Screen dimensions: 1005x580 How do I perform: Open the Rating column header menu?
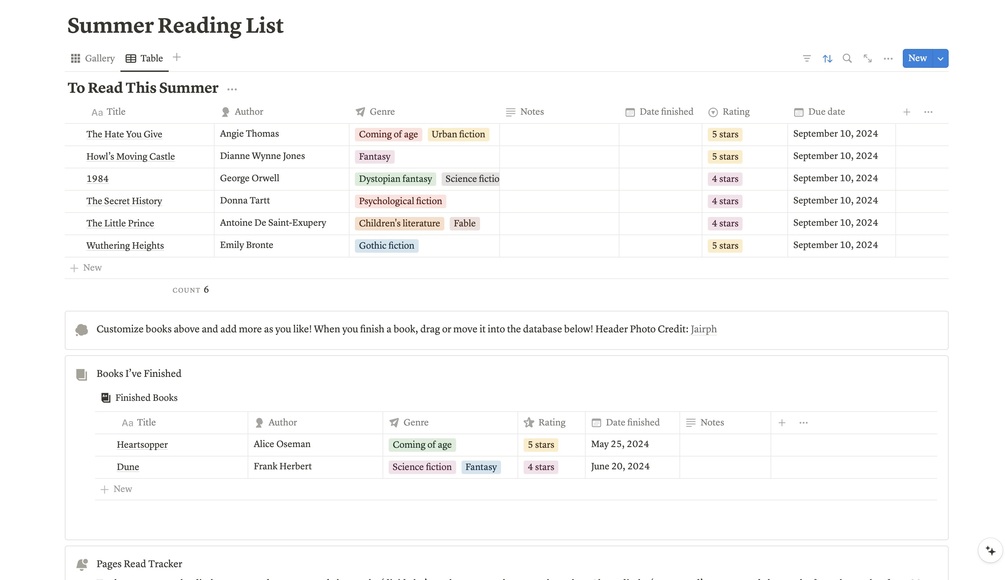(x=735, y=112)
